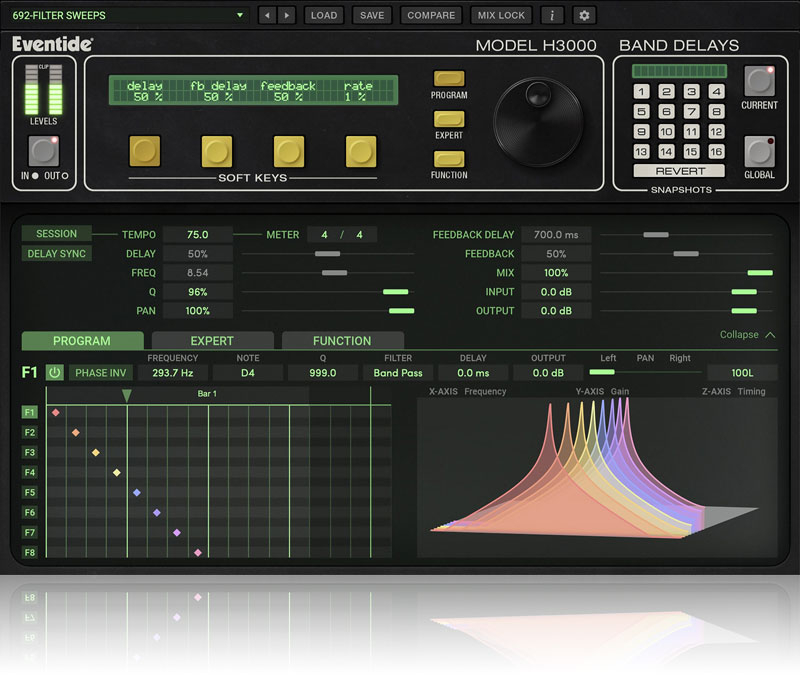The image size is (800, 675).
Task: Select snapshot 8
Action: pyautogui.click(x=716, y=111)
